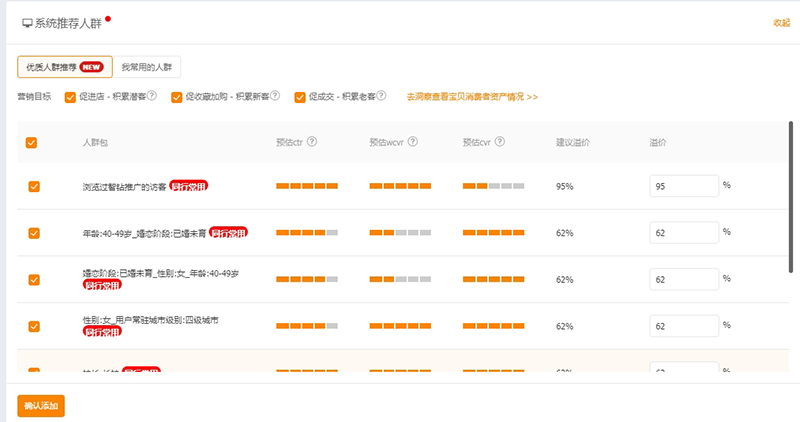The height and width of the screenshot is (422, 800).
Task: Toggle the select-all checkbox in table header
Action: (32, 143)
